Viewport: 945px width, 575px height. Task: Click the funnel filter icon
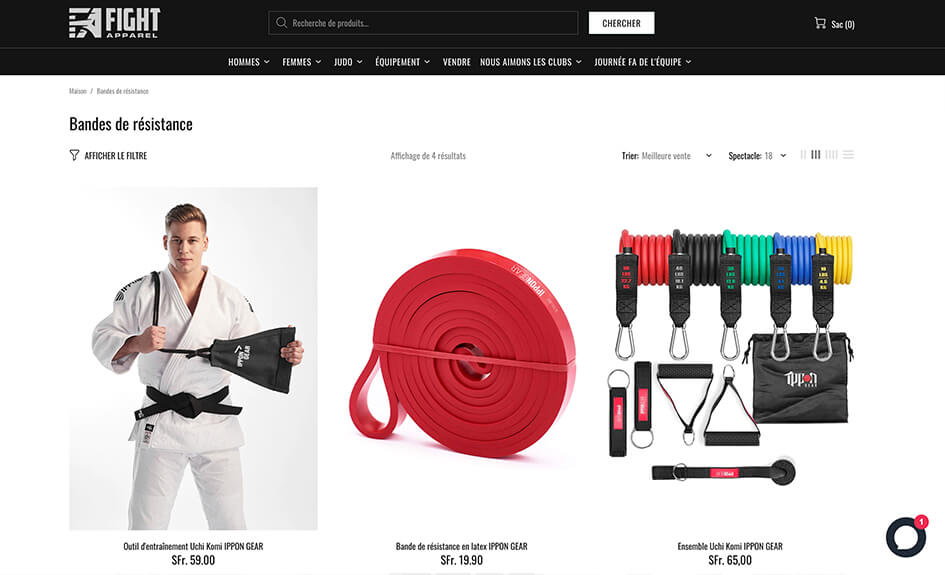[74, 155]
